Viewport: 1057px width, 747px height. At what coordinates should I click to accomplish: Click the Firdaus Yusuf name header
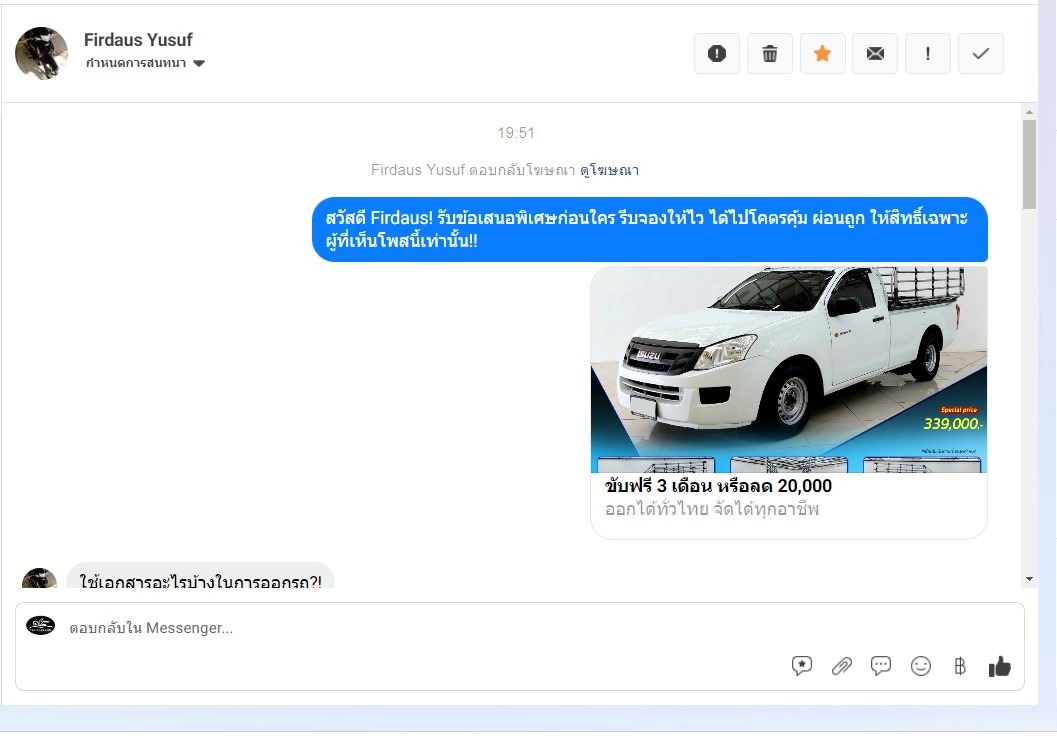[x=138, y=40]
